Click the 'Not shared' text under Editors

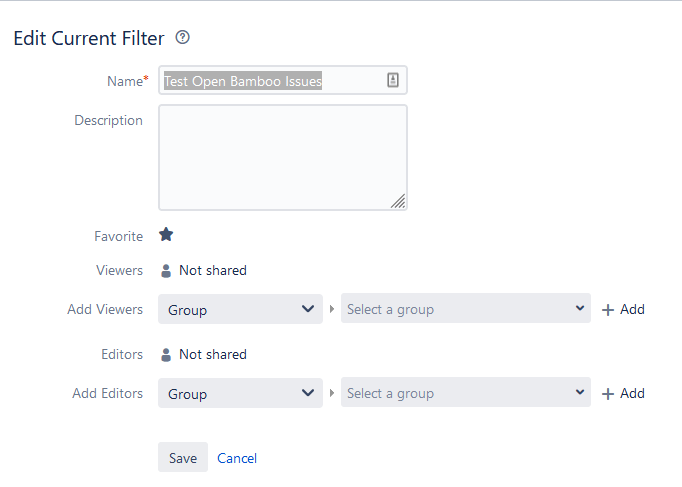tap(212, 354)
